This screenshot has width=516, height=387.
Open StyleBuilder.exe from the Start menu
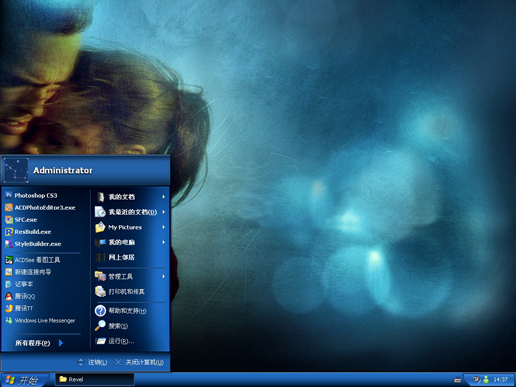coord(33,244)
